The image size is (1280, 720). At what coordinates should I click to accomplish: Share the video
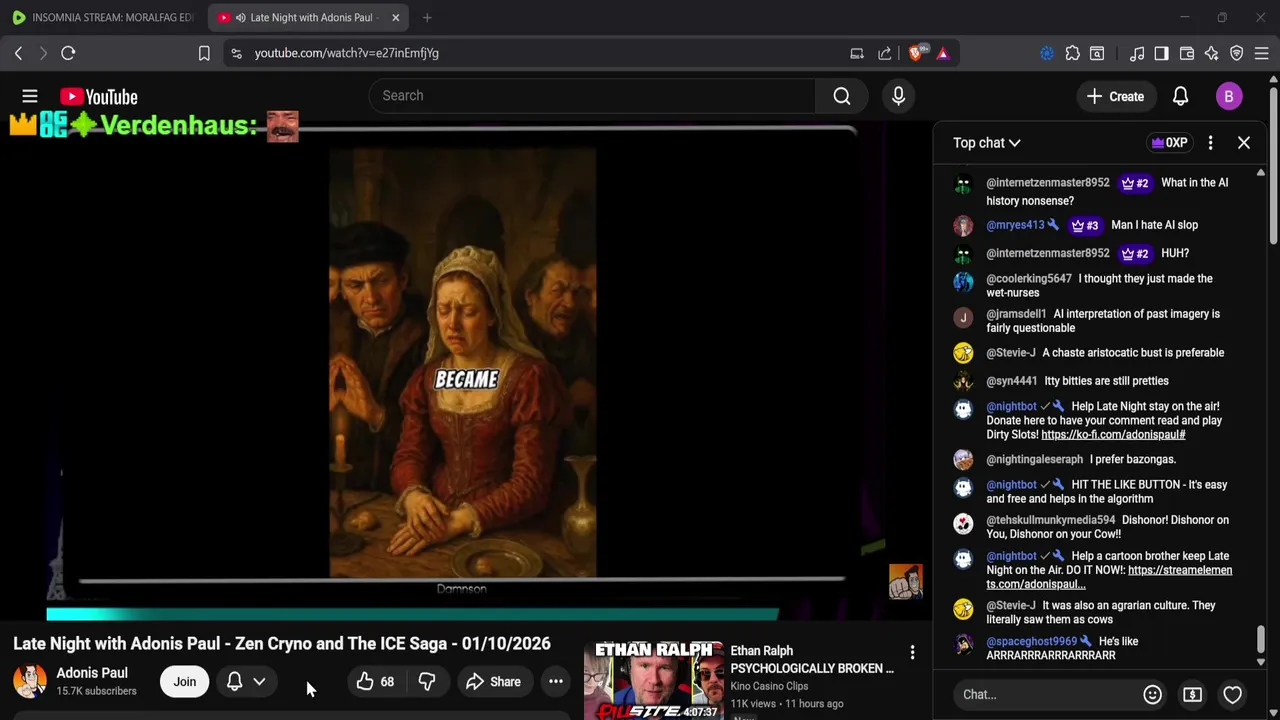click(x=493, y=682)
